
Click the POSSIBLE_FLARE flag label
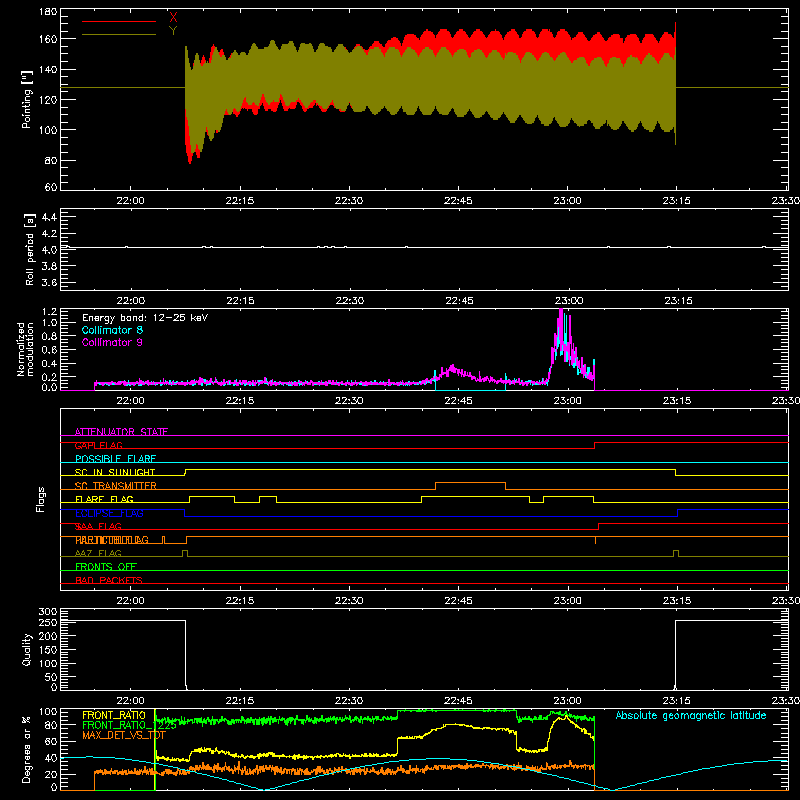point(115,459)
